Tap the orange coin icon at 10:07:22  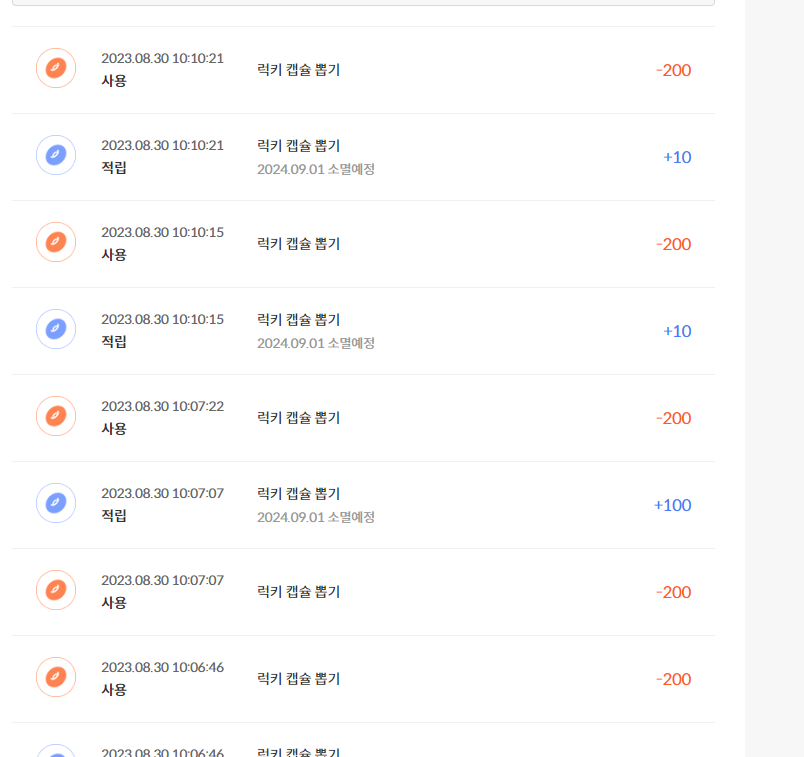(56, 416)
